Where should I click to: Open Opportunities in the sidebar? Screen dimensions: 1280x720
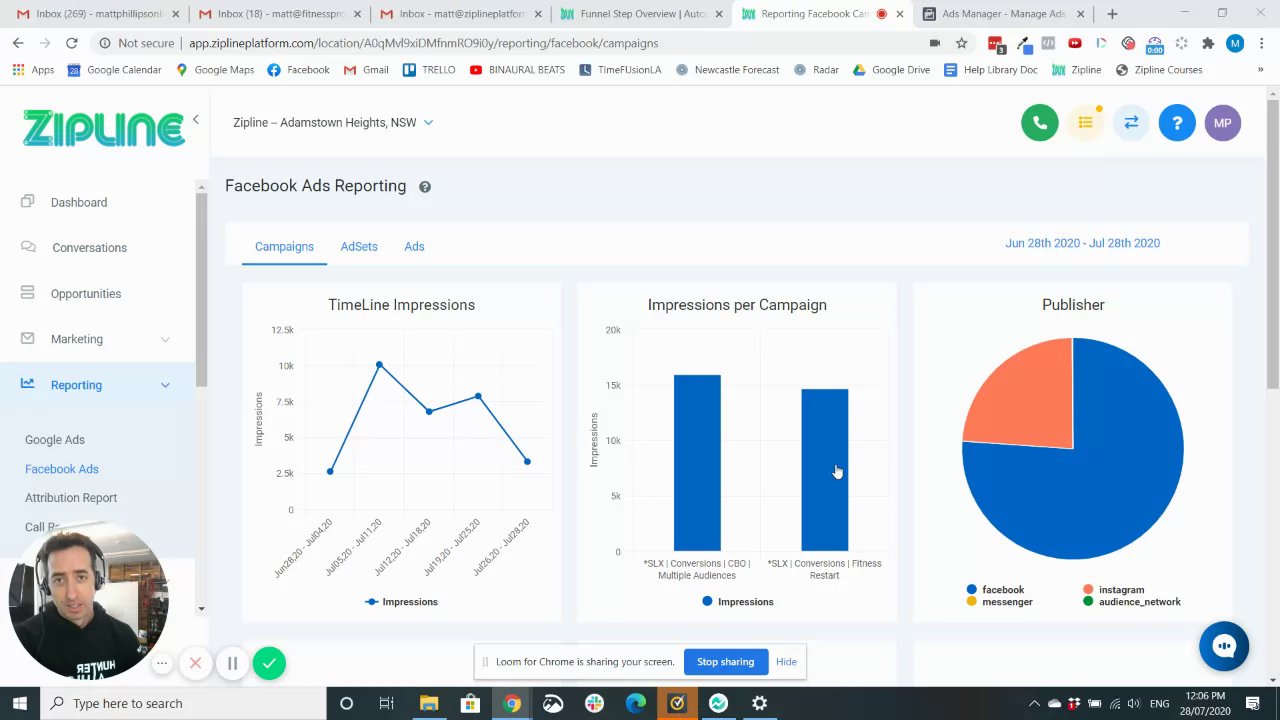[x=86, y=294]
